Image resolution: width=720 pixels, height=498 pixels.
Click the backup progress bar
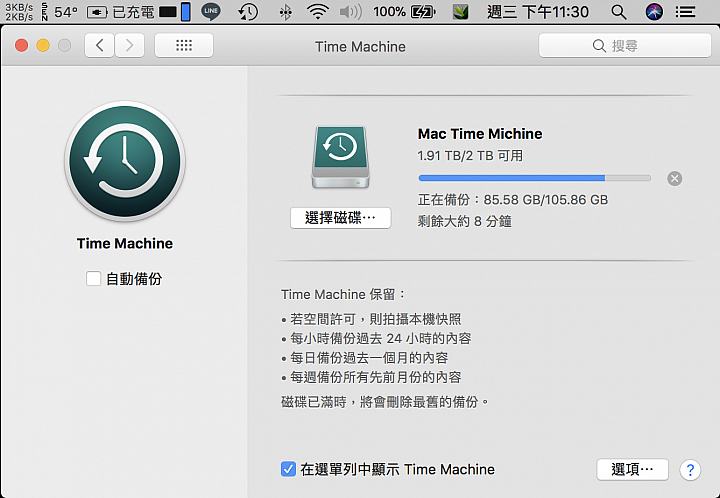coord(534,178)
